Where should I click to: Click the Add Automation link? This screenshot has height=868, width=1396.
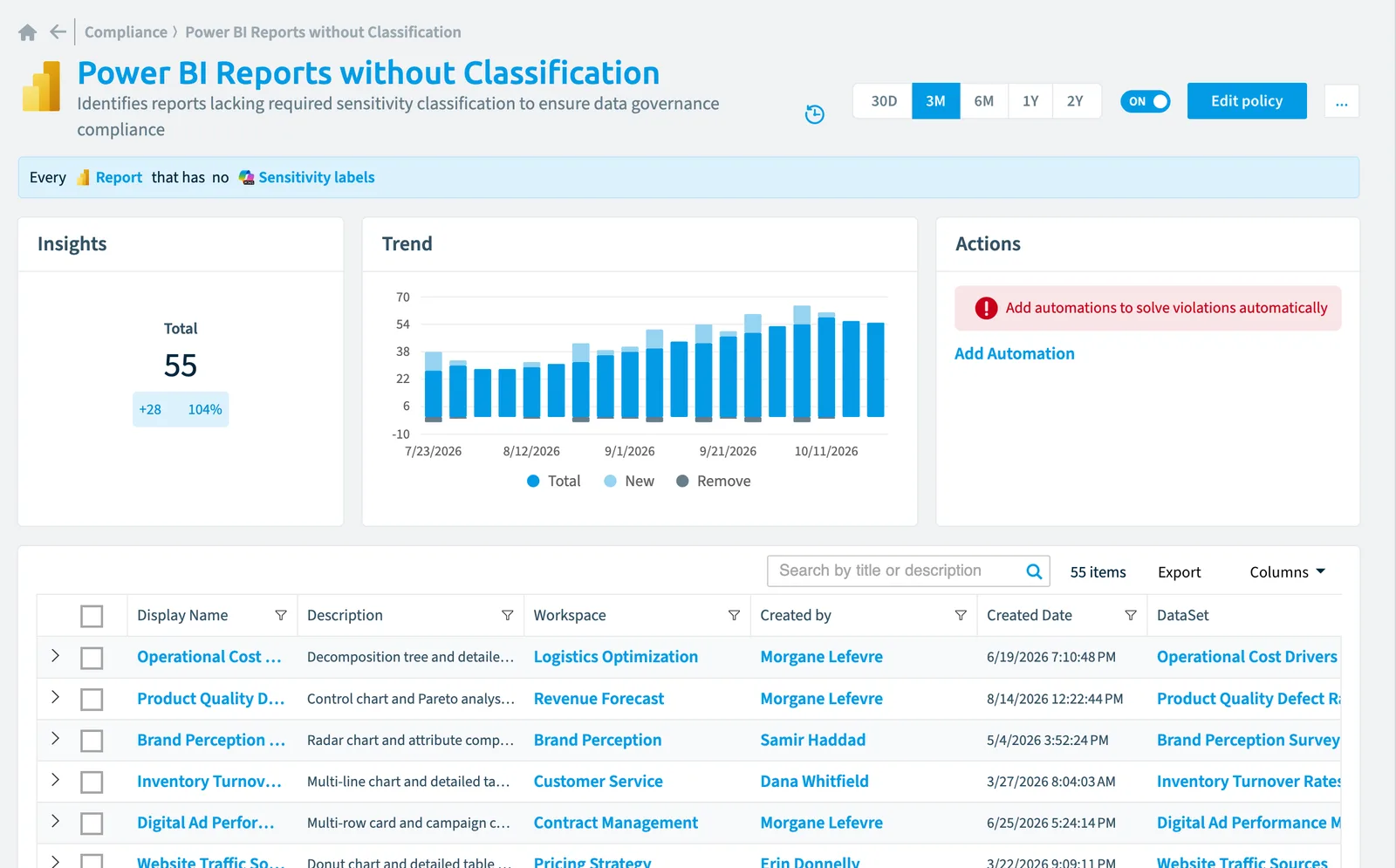(x=1014, y=354)
